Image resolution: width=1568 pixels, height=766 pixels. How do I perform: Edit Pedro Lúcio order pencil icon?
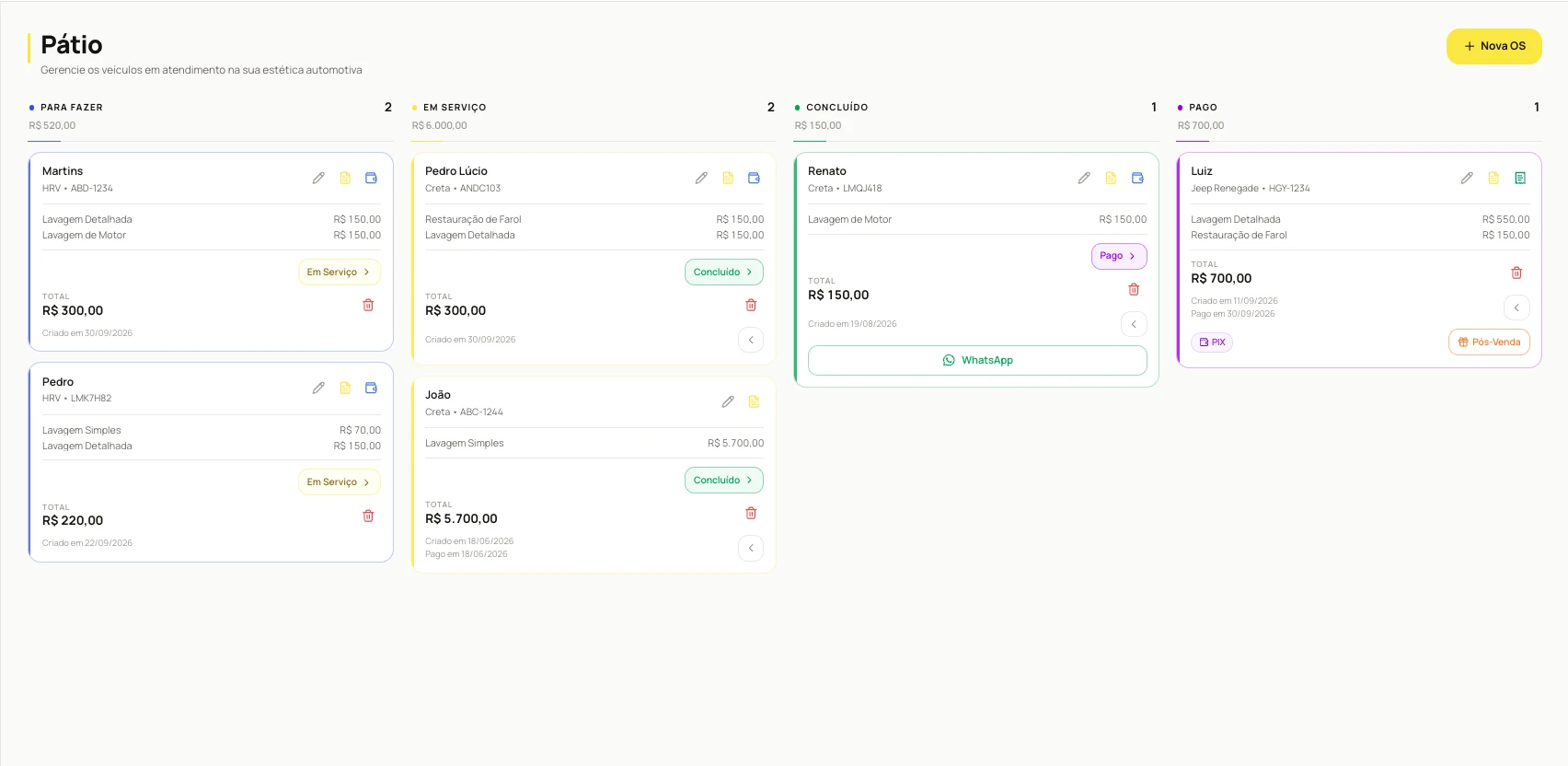click(701, 178)
